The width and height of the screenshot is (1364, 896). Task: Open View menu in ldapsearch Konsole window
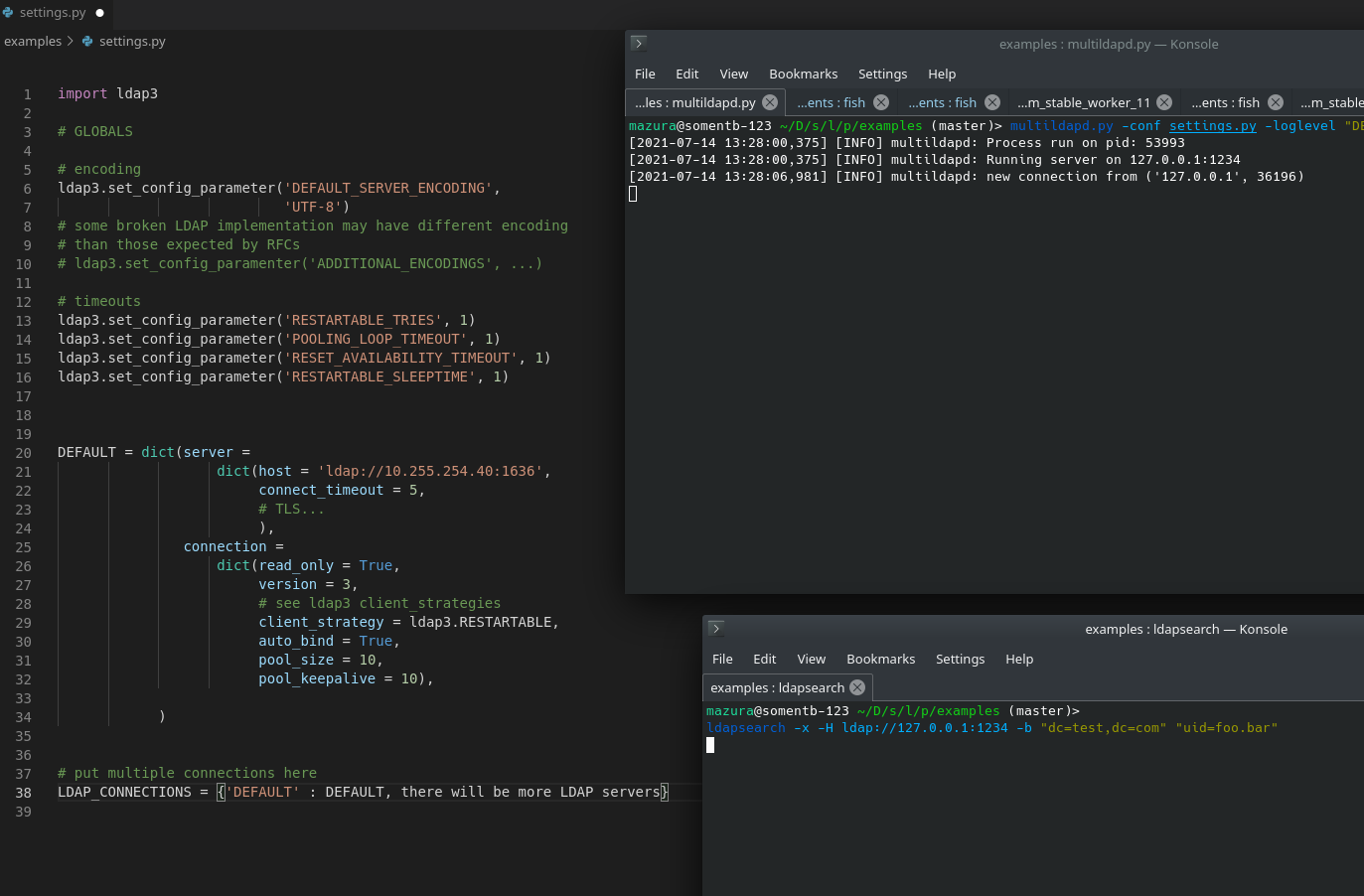tap(811, 659)
